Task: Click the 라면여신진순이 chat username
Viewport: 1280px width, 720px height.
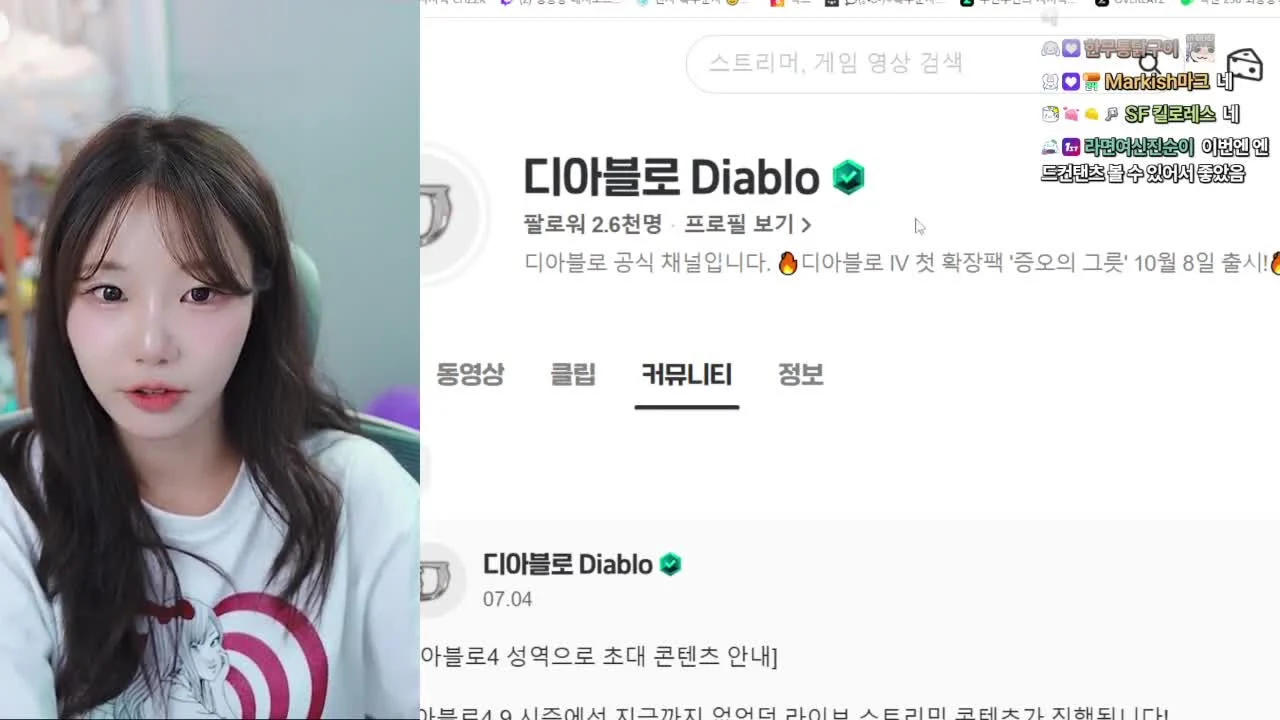Action: pyautogui.click(x=1139, y=147)
